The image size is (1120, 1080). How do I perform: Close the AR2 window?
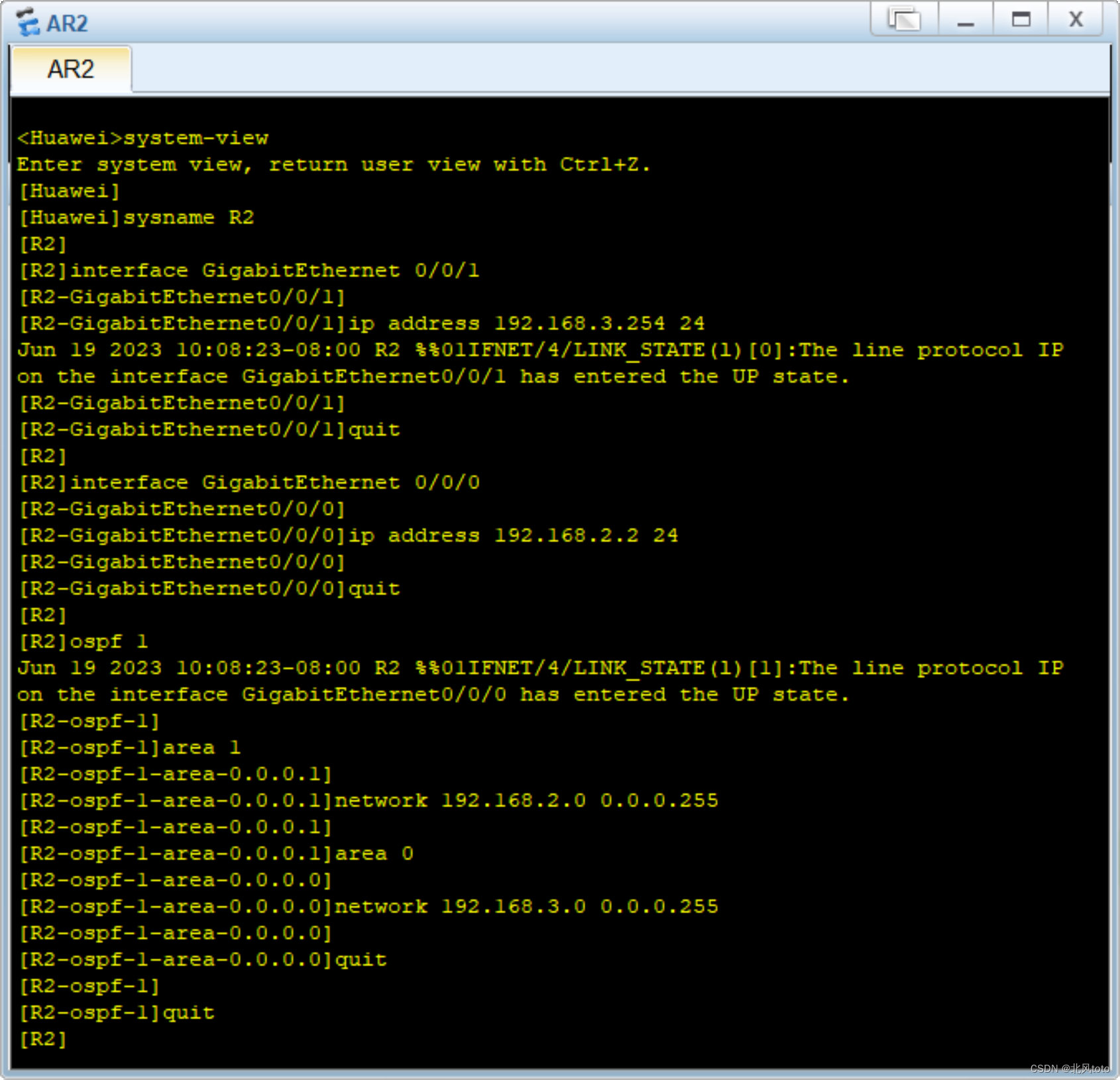tap(1076, 19)
